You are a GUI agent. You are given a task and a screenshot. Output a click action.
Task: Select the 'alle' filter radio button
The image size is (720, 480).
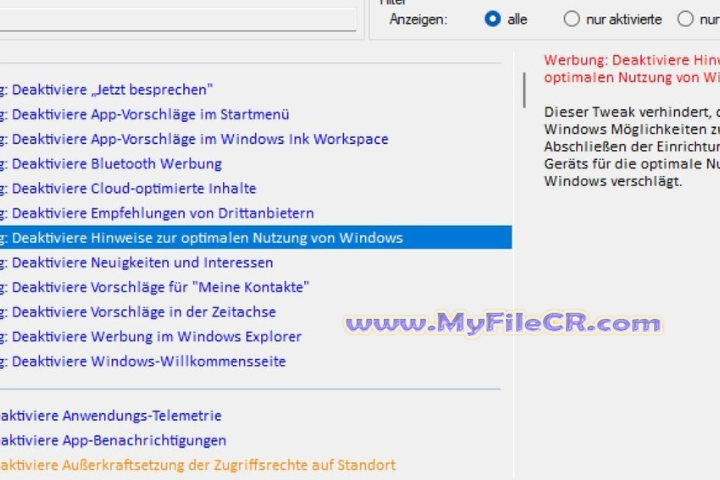(492, 19)
